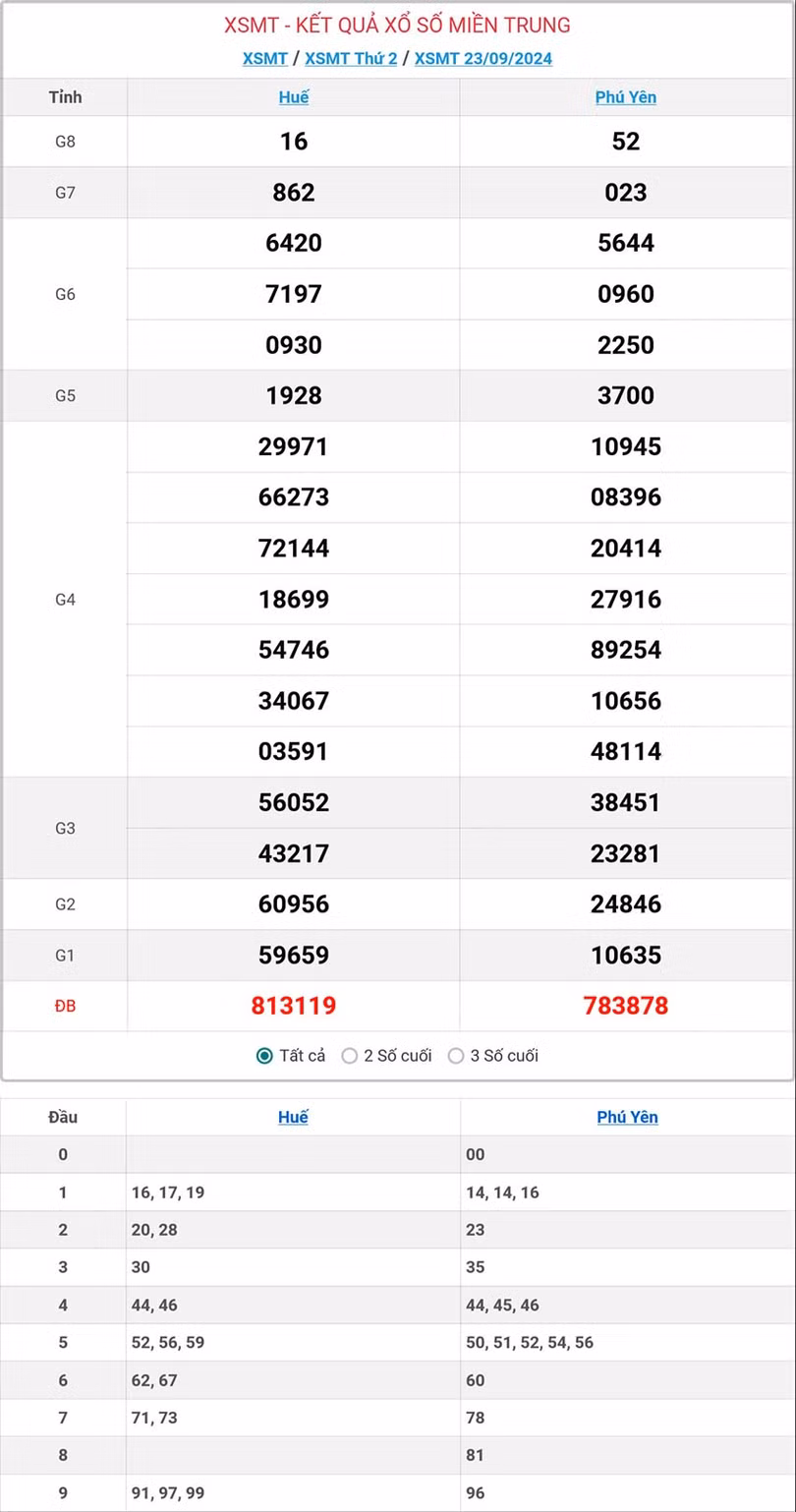Viewport: 796px width, 1512px height.
Task: Choose the 2 Số cuối radio option
Action: tap(350, 1056)
